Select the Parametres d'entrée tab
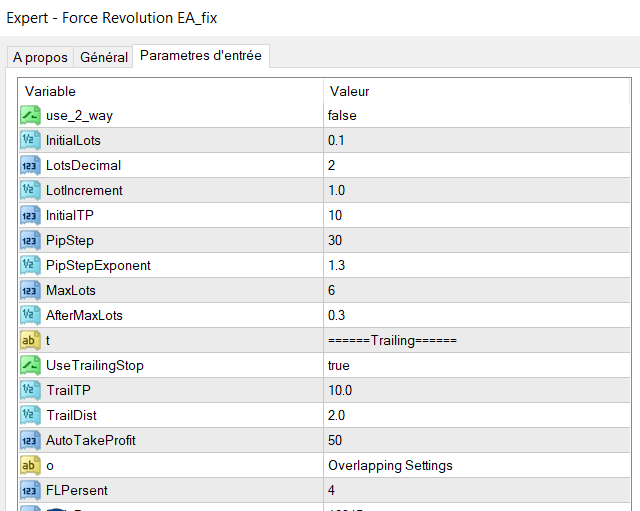The height and width of the screenshot is (511, 640). [x=201, y=56]
